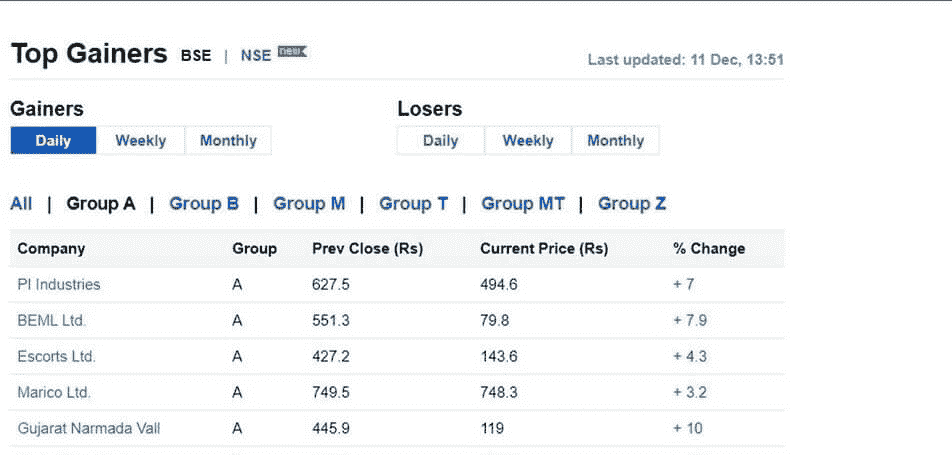Filter by Group MT
The width and height of the screenshot is (952, 455).
click(523, 204)
